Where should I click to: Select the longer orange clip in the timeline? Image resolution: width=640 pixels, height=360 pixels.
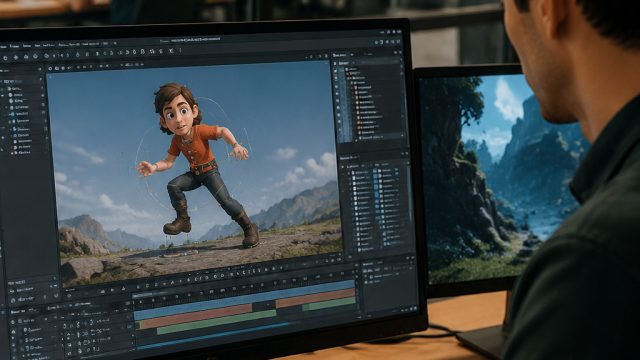(x=195, y=316)
